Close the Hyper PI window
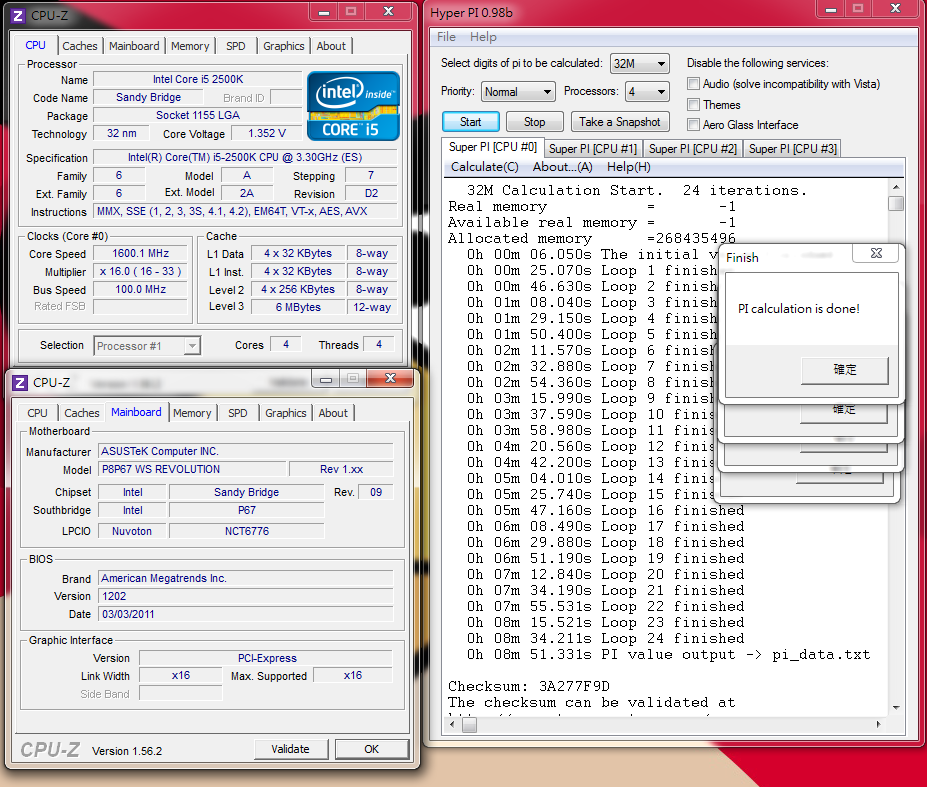This screenshot has width=927, height=787. pos(896,9)
